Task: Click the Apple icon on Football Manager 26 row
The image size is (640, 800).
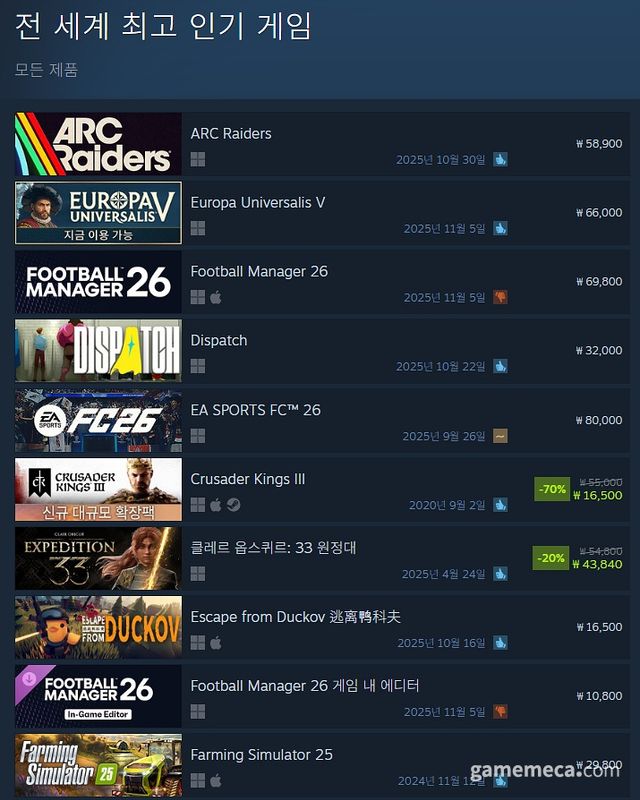Action: coord(216,297)
